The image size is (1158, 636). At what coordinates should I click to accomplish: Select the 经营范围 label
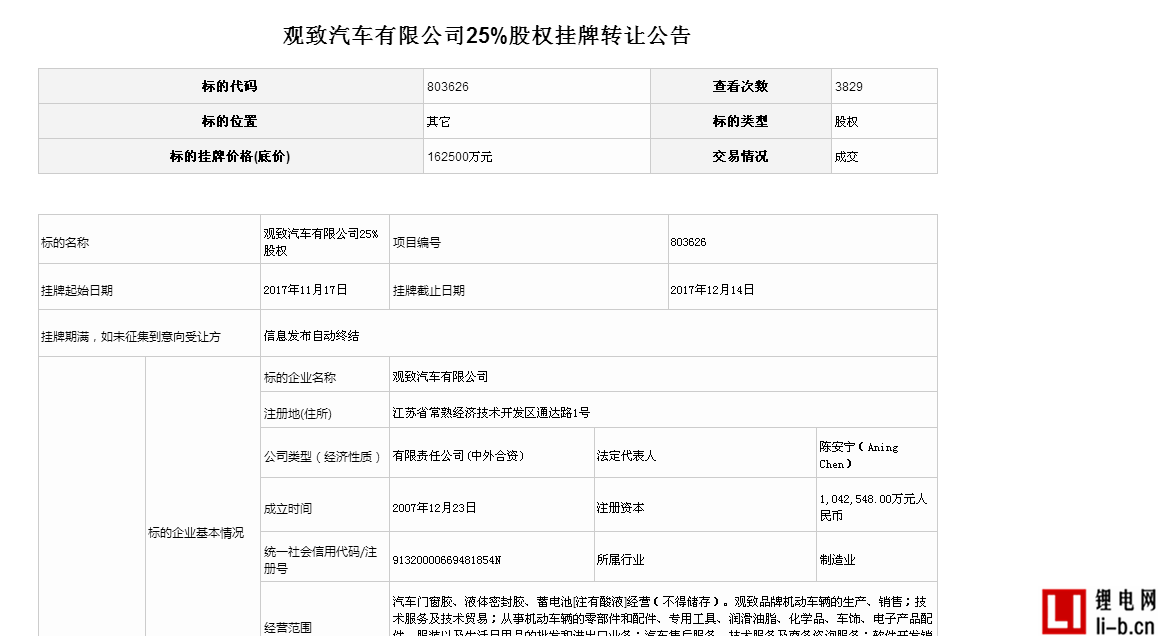(288, 629)
